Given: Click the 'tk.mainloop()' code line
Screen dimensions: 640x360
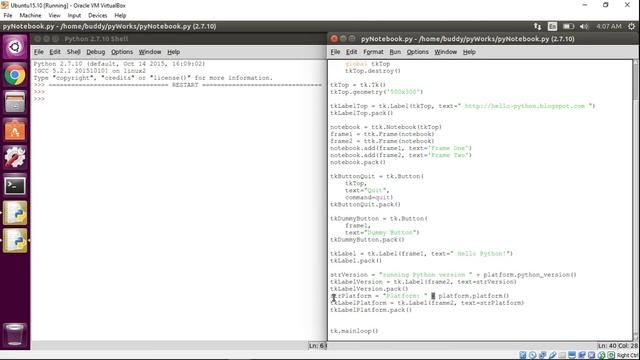Looking at the screenshot, I should point(354,331).
